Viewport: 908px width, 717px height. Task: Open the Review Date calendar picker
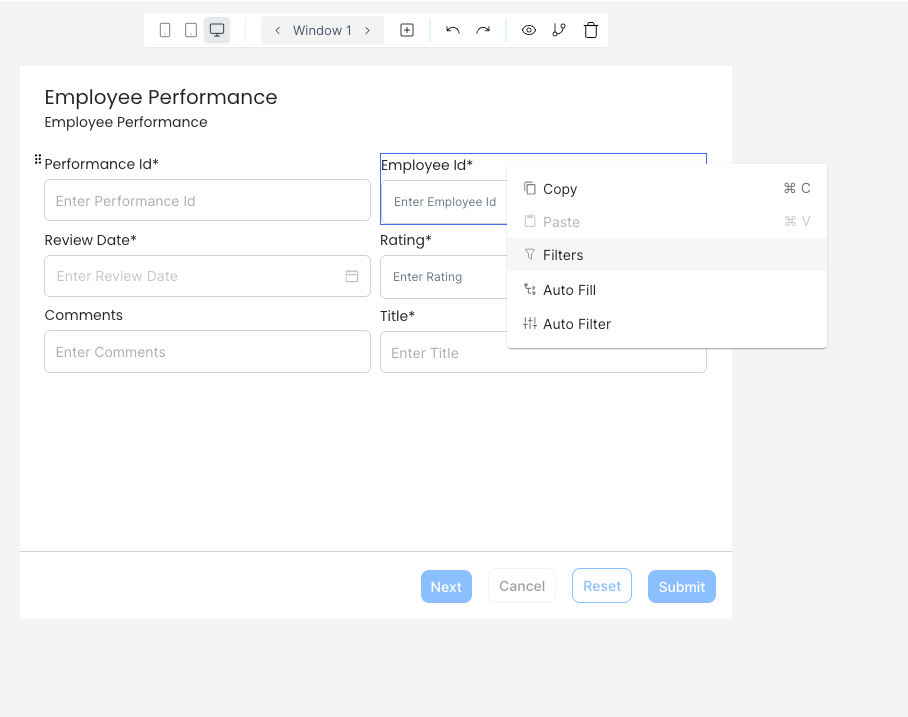(351, 277)
